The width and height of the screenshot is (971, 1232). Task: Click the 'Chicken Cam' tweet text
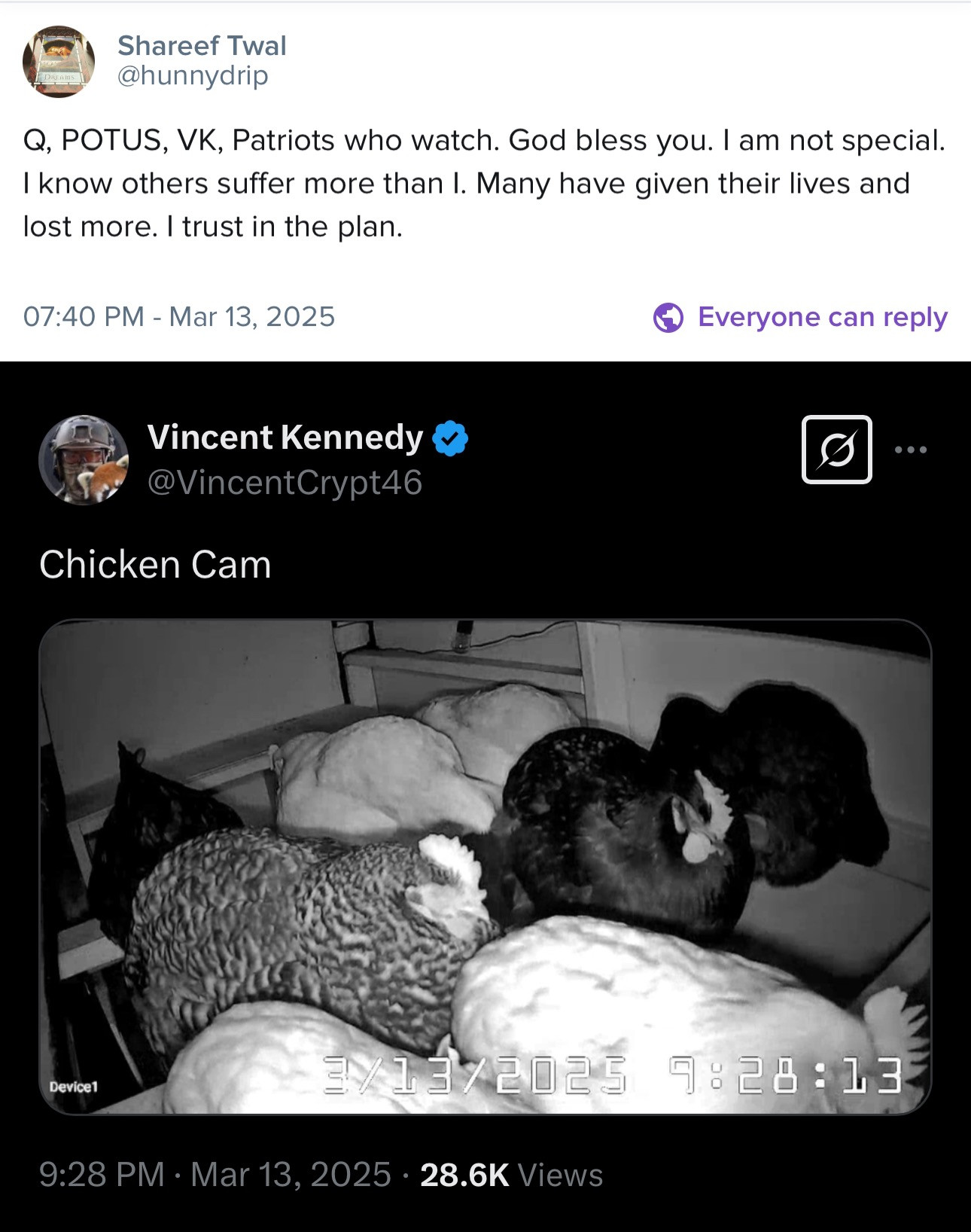pyautogui.click(x=155, y=565)
